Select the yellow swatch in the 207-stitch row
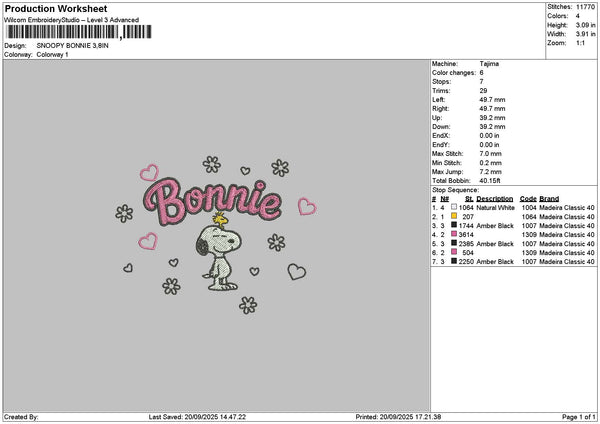 [x=454, y=216]
